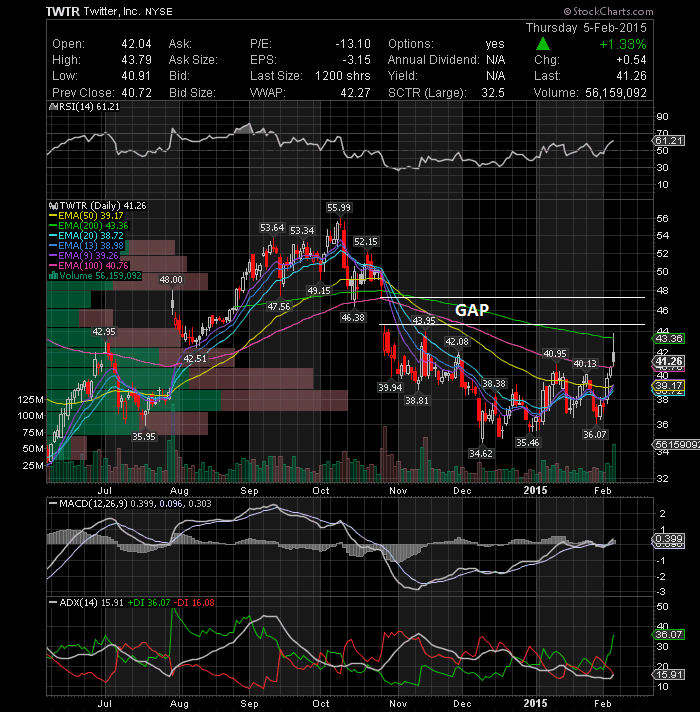Click the 38.38 price label
700x712 pixels.
tap(493, 384)
